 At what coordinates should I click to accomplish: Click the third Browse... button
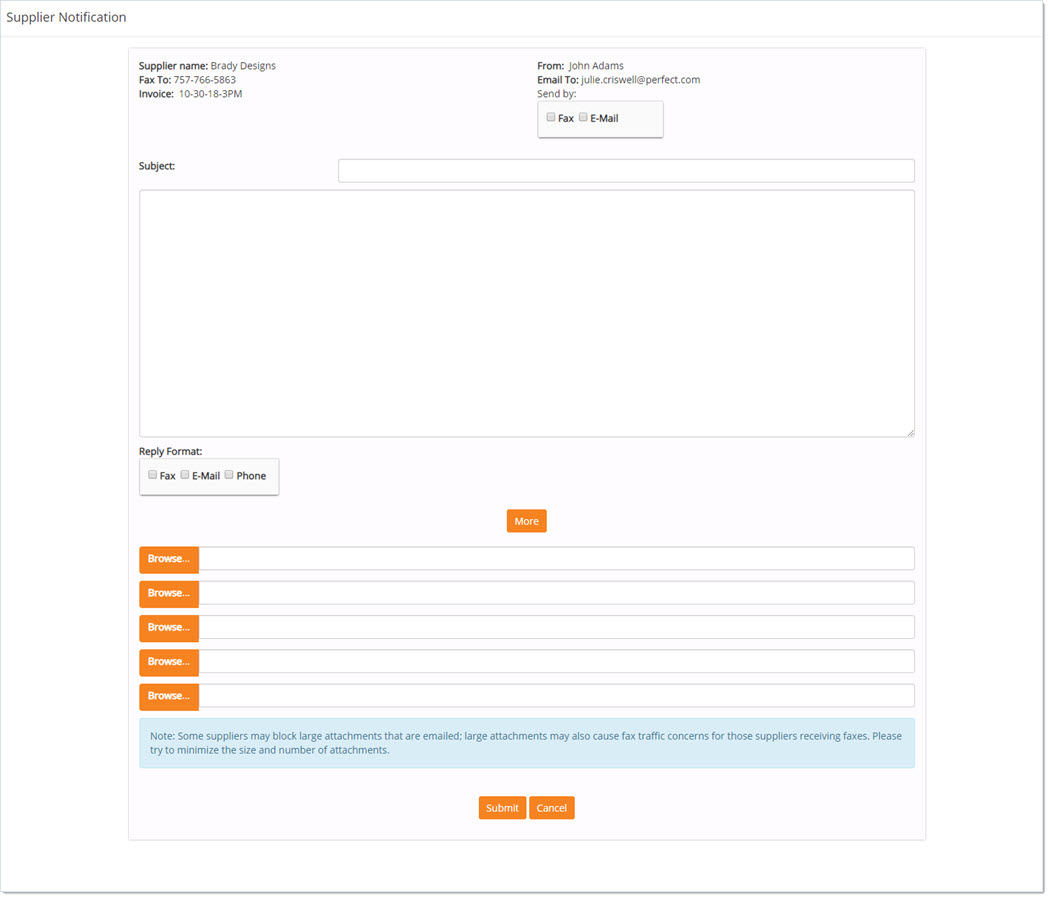[169, 628]
